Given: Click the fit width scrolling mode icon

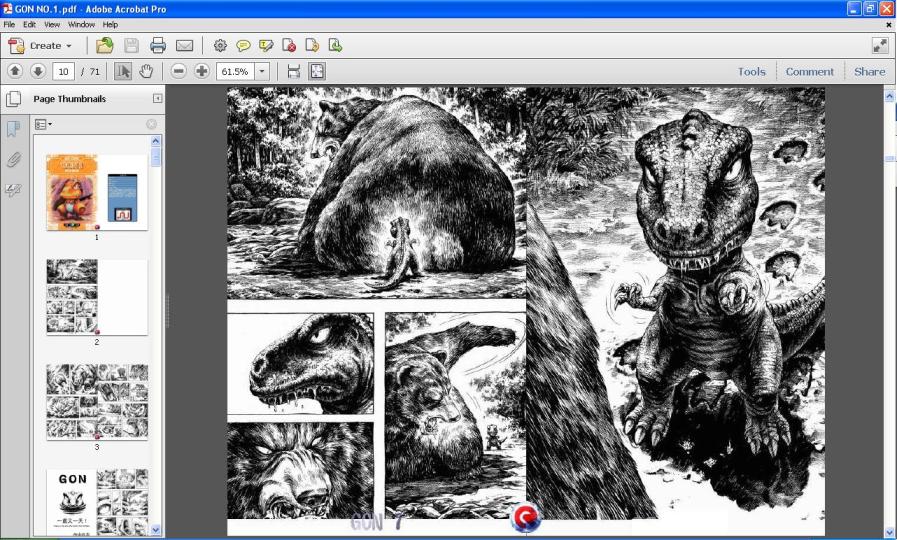Looking at the screenshot, I should [293, 71].
